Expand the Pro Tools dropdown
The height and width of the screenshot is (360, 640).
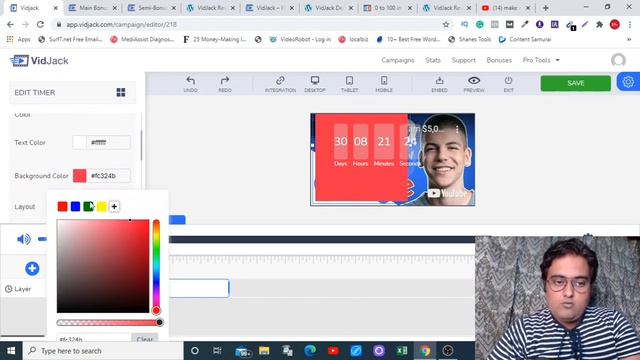541,60
